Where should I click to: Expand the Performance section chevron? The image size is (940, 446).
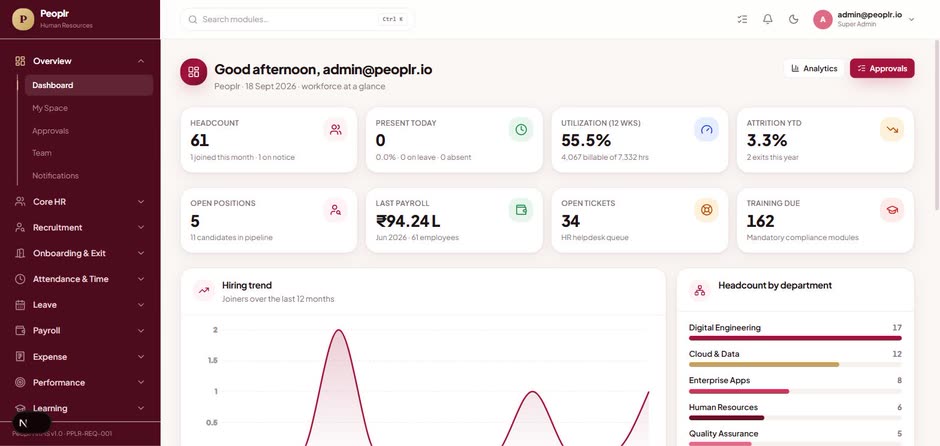click(141, 382)
